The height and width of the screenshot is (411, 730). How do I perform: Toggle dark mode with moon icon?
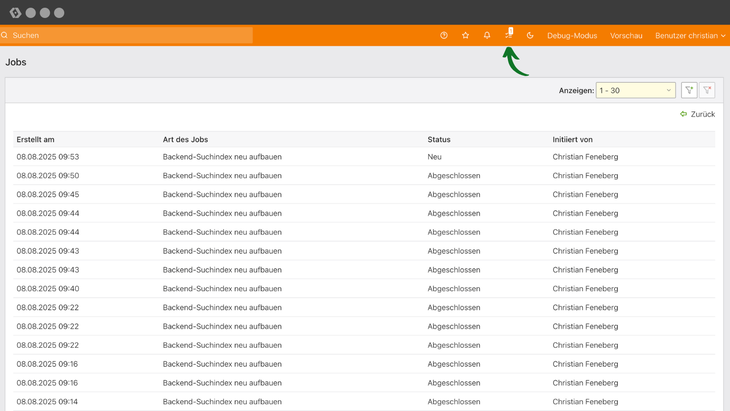tap(530, 35)
